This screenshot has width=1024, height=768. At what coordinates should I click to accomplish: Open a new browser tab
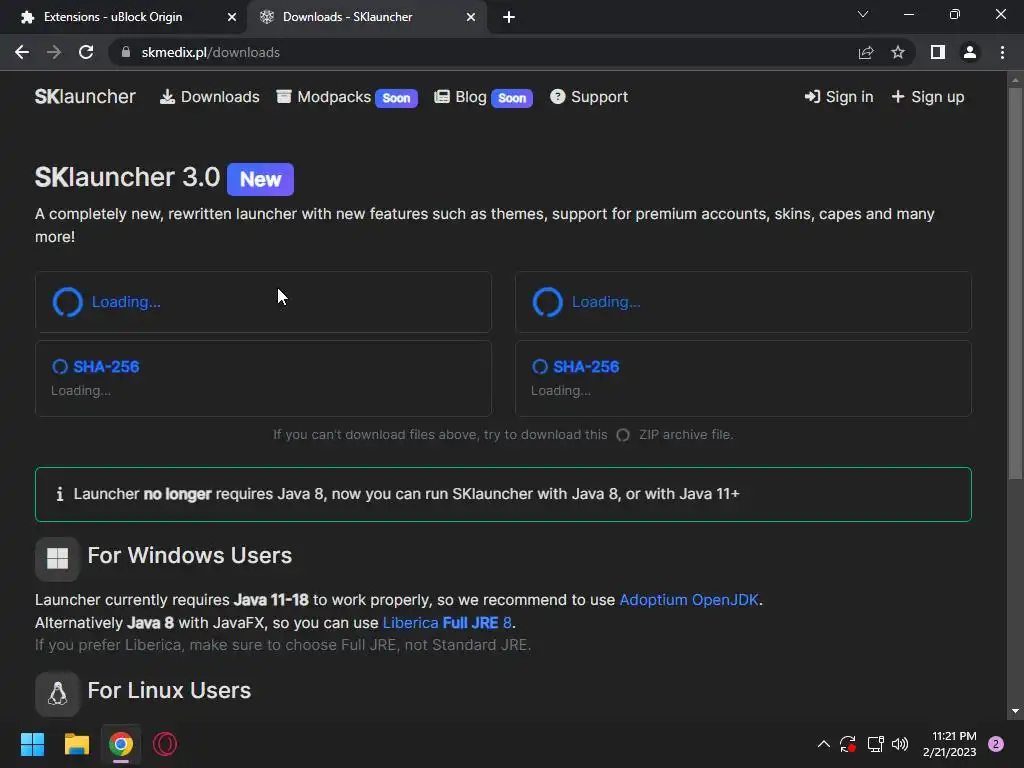coord(509,17)
